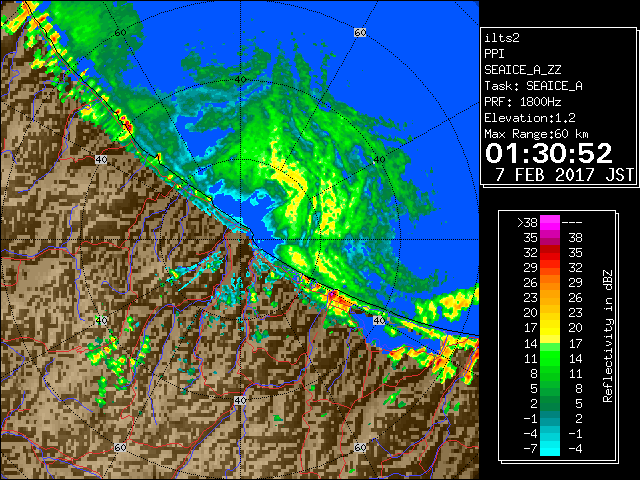Pick the yellow 17 dBZ legend swatch
Viewport: 640px width, 480px height.
point(550,328)
